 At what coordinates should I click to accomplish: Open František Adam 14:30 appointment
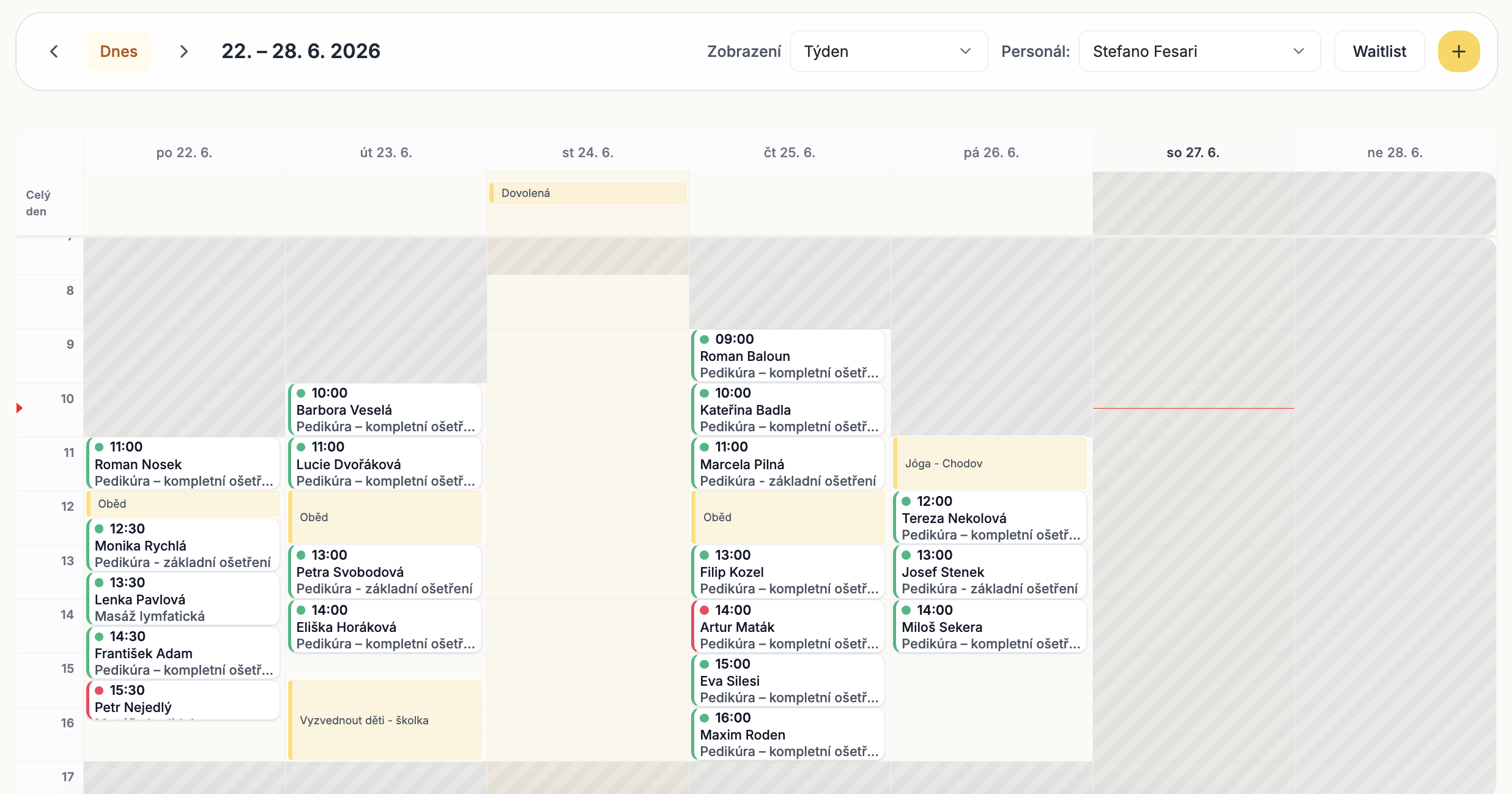[x=183, y=653]
